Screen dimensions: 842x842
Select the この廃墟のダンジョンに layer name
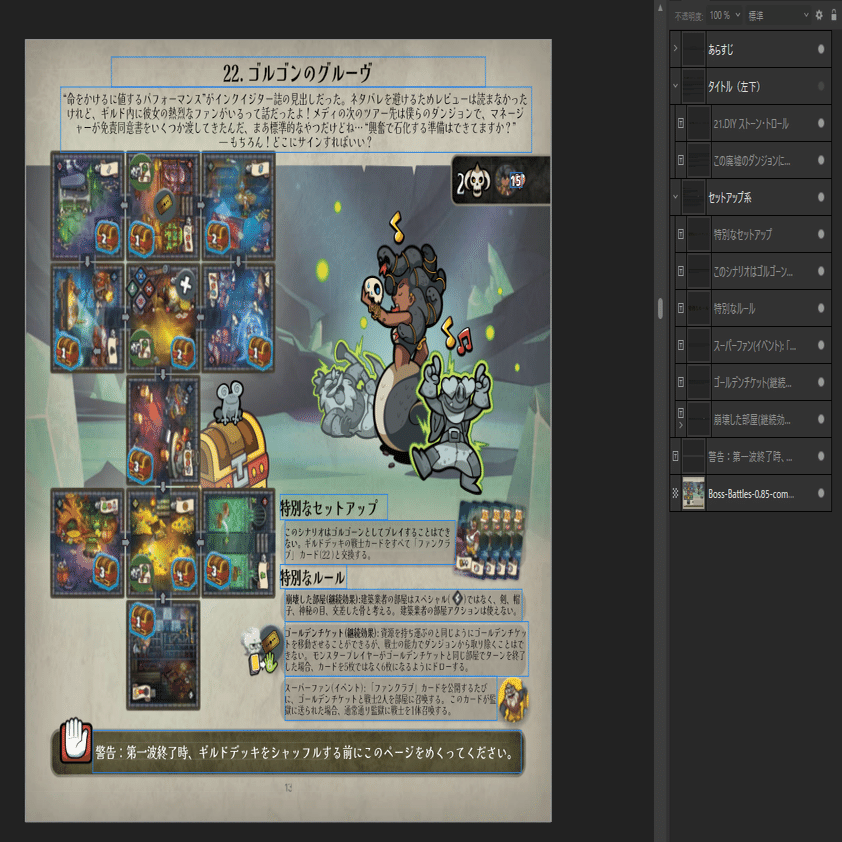click(x=751, y=161)
